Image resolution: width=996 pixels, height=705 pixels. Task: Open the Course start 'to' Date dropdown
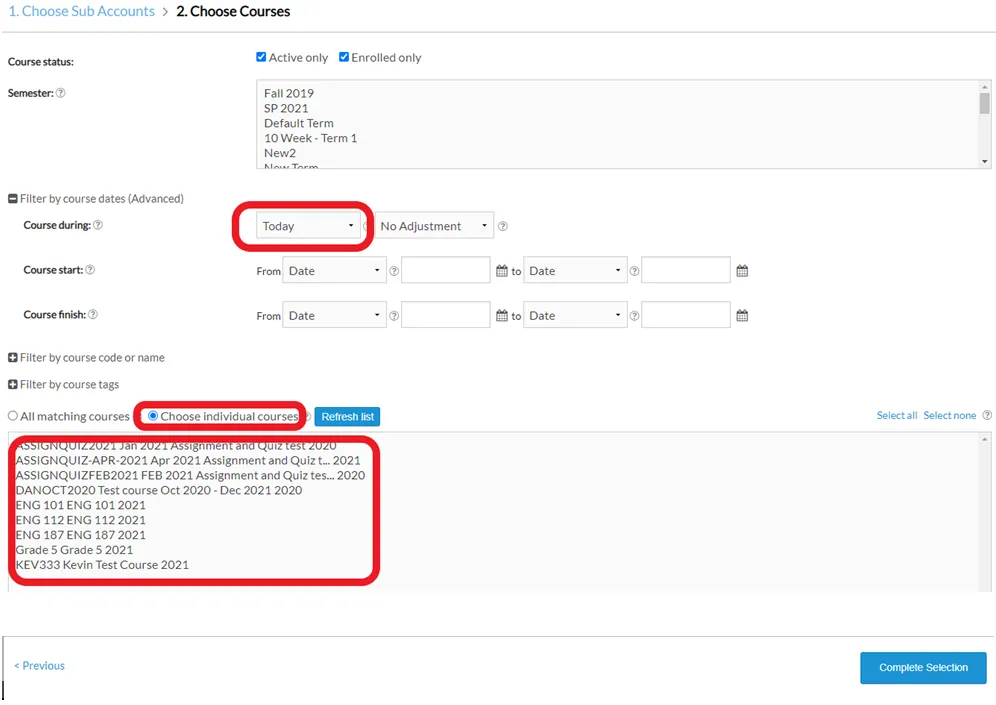575,271
